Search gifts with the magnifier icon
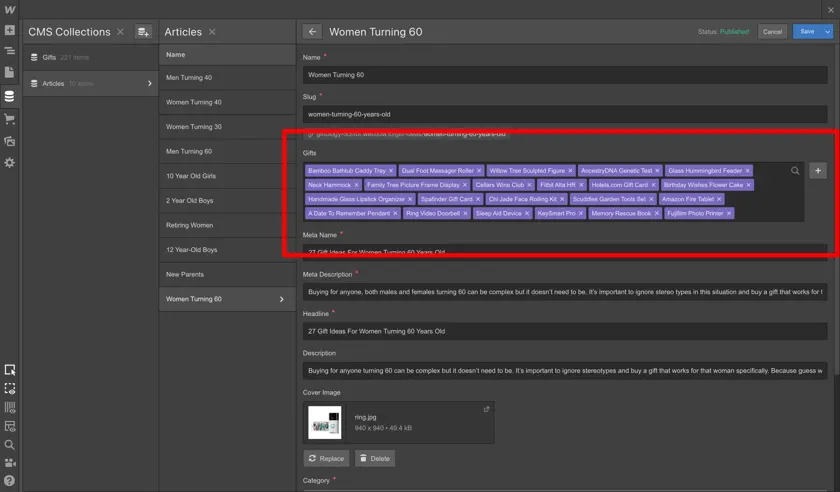The image size is (840, 492). pos(795,170)
